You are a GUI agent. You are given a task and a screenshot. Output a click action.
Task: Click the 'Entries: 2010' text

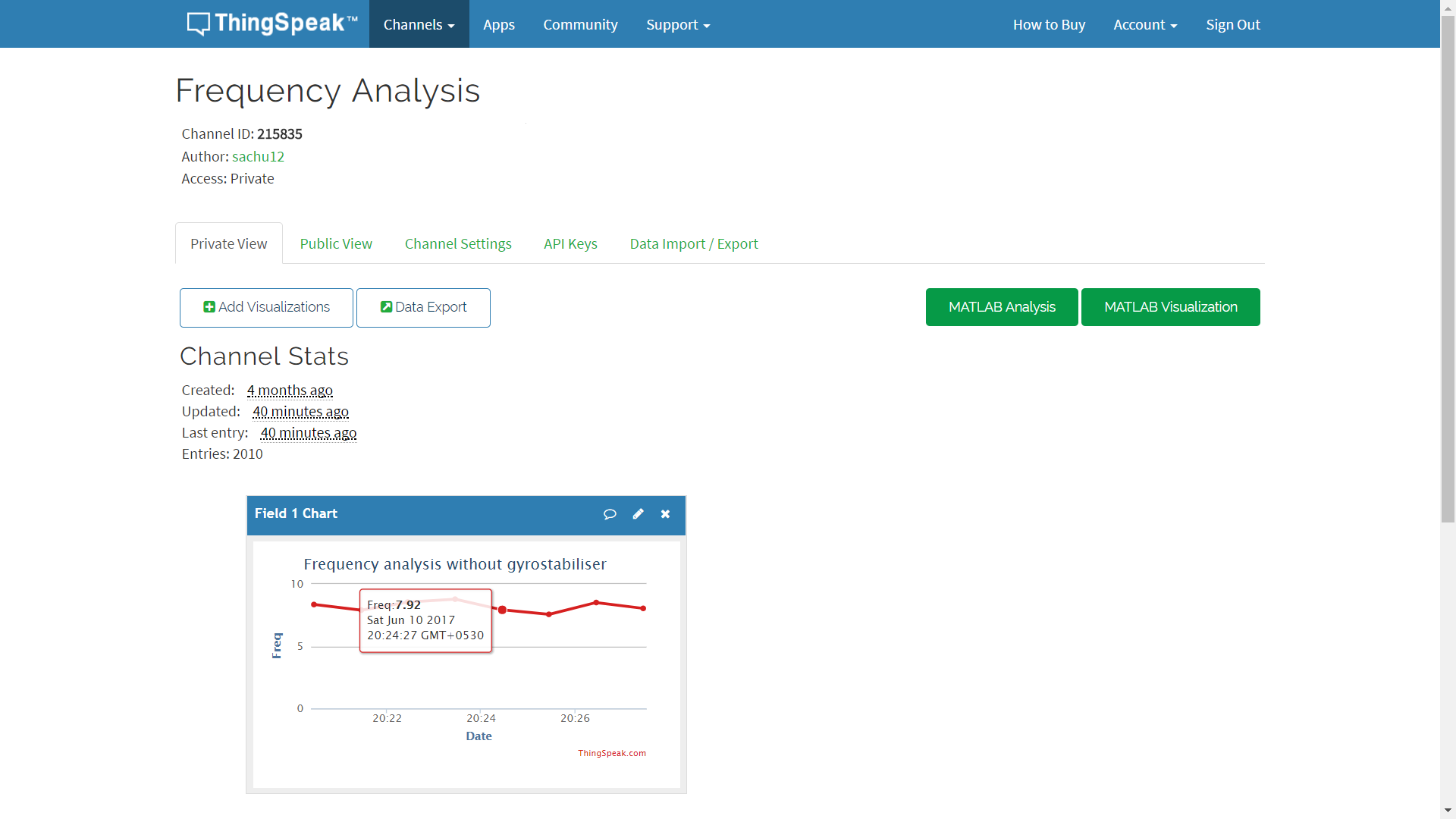(222, 453)
